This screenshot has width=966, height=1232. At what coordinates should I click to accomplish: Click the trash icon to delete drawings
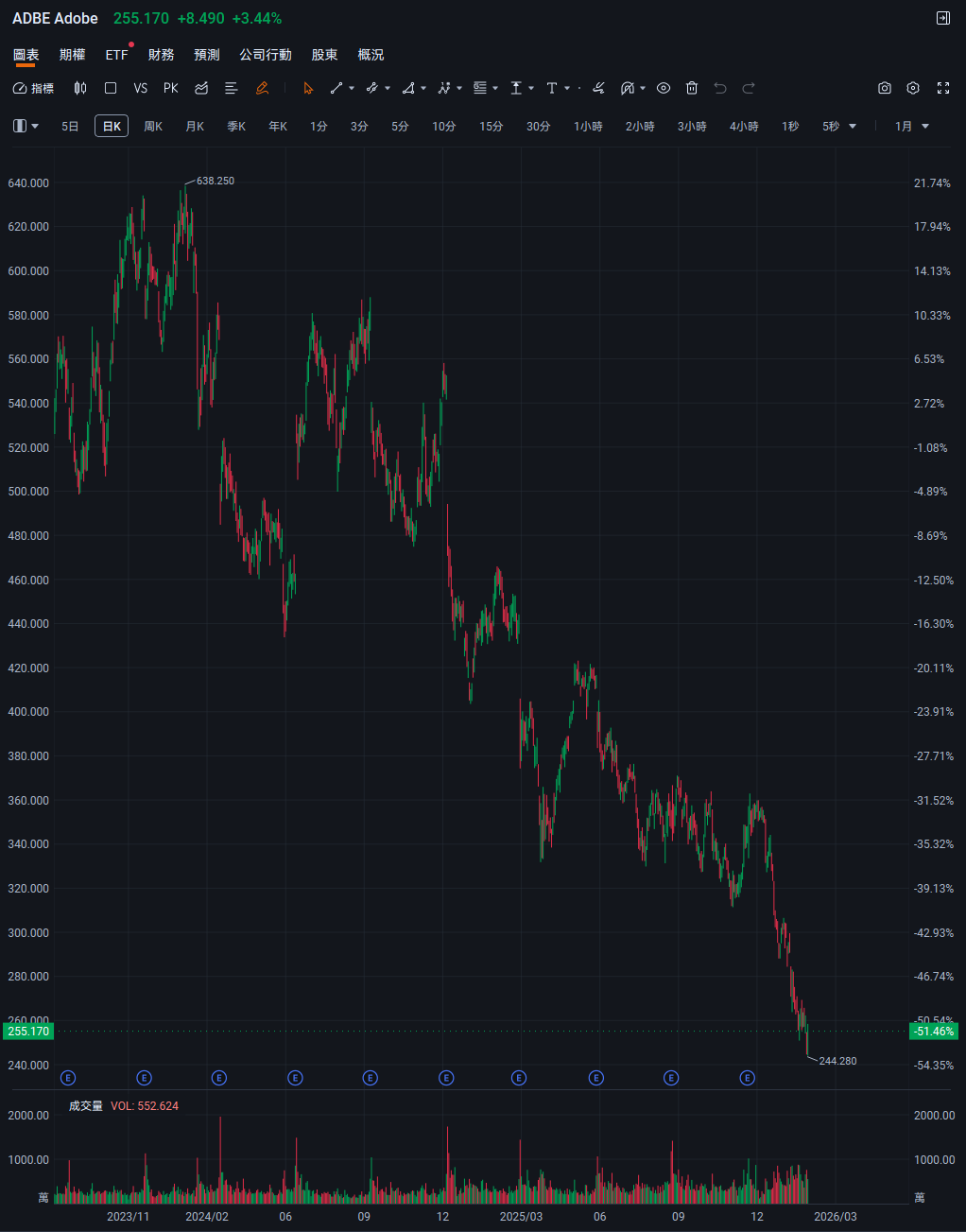[692, 88]
